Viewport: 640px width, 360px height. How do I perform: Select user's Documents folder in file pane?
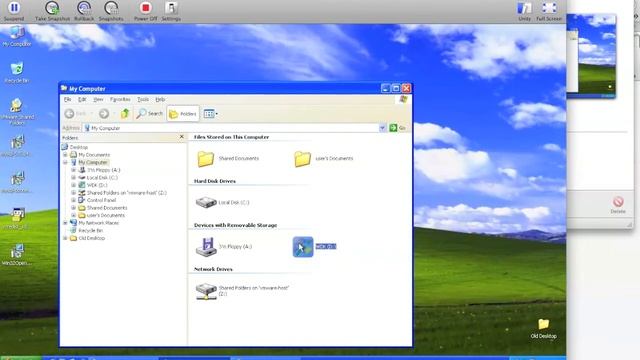pos(324,159)
